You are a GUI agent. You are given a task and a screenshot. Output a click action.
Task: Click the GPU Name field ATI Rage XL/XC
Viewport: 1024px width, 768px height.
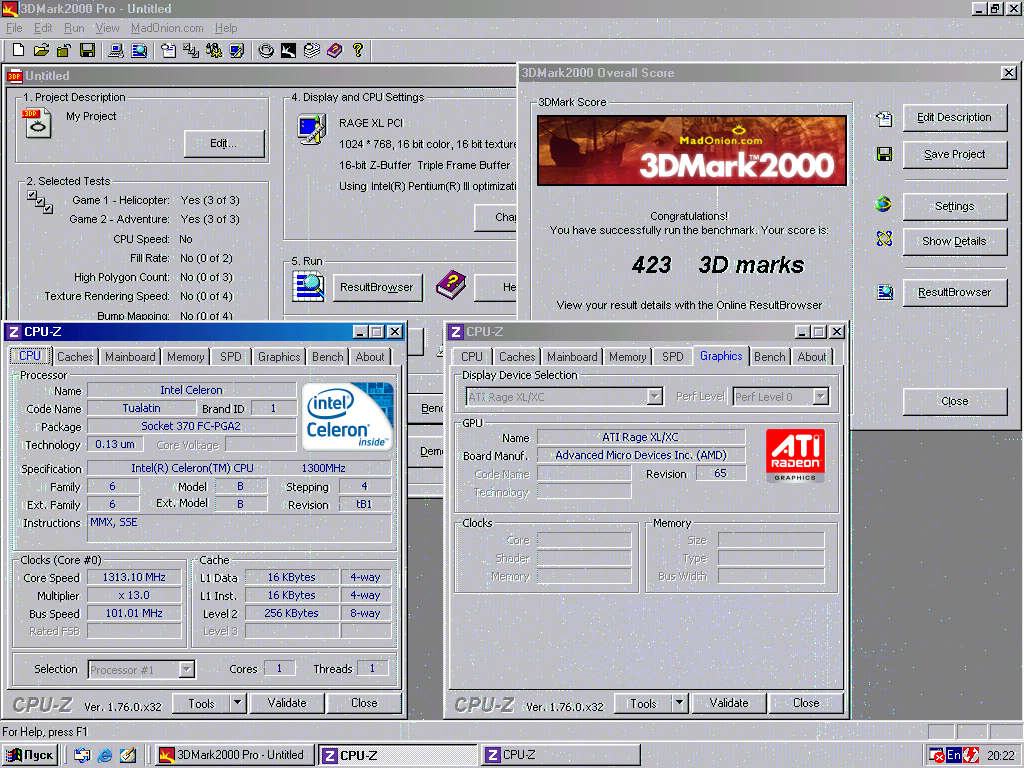[641, 437]
